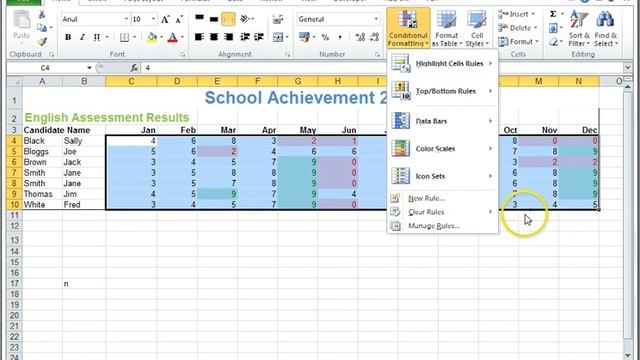Open Format as Table gallery
This screenshot has width=640, height=360.
pos(447,28)
